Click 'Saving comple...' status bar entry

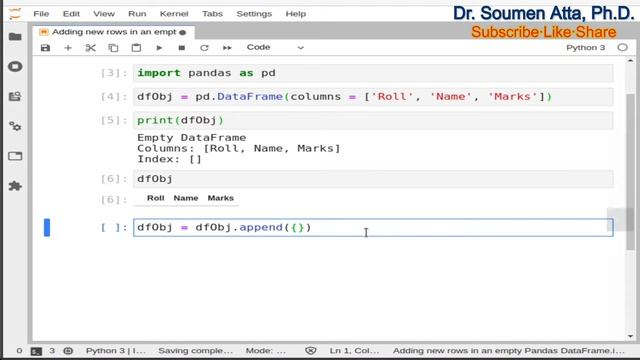point(195,351)
